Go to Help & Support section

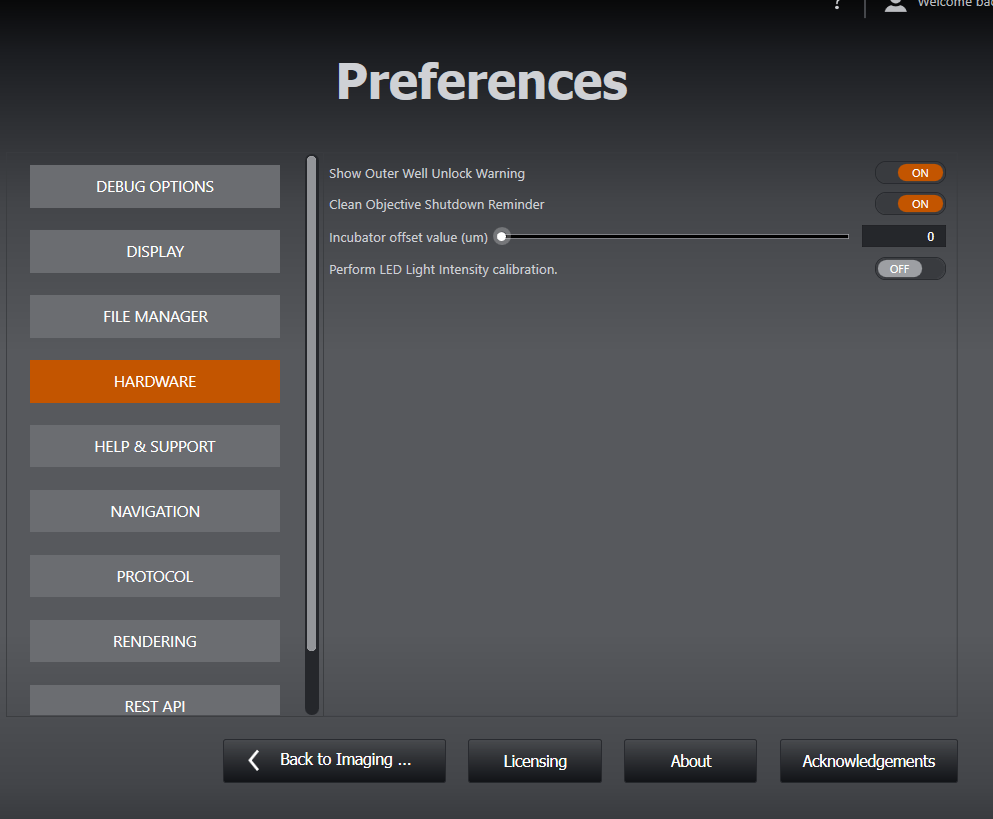point(155,447)
